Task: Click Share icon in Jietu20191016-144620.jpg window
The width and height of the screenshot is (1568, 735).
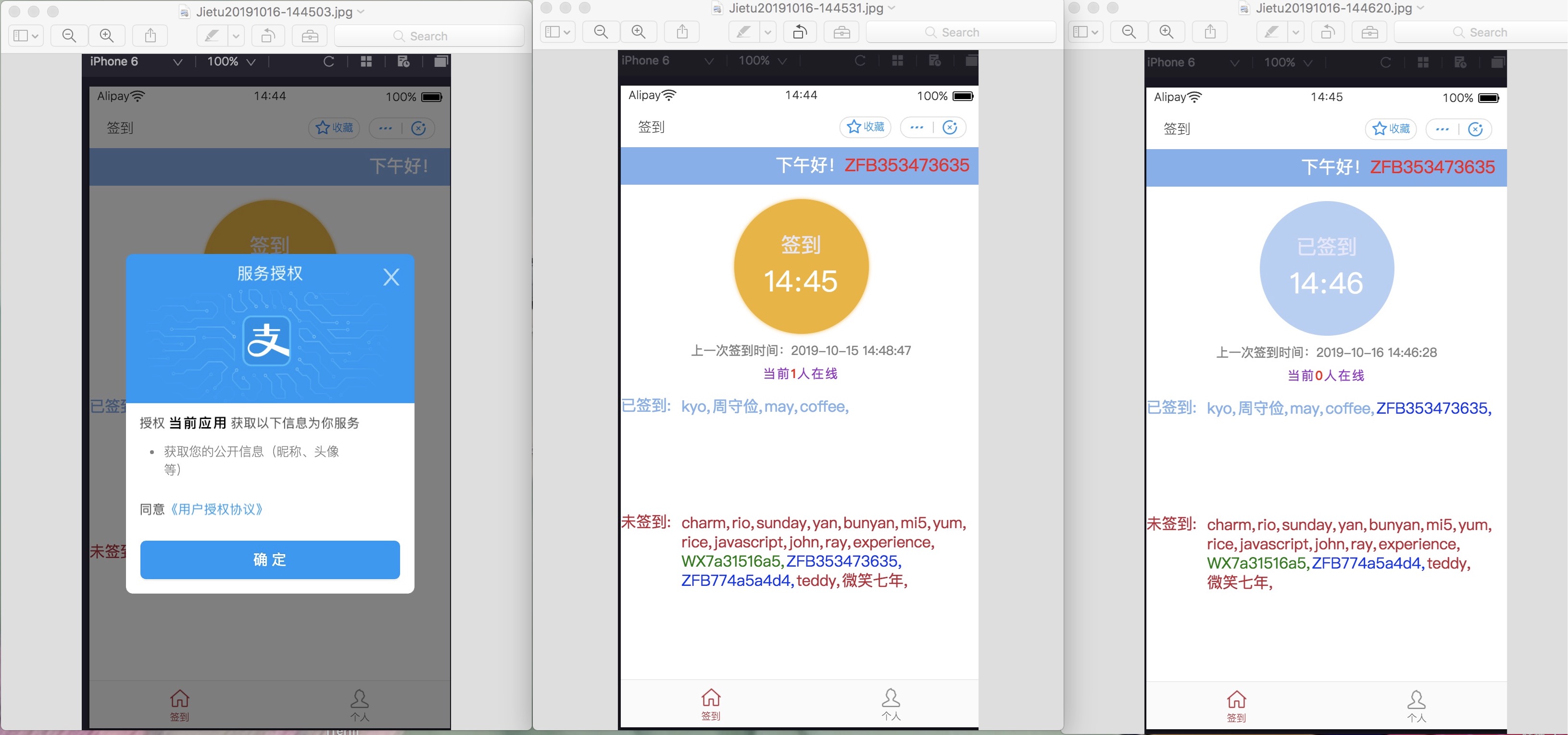Action: [x=1210, y=32]
